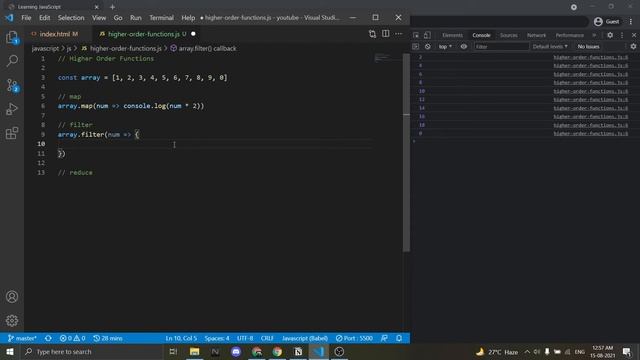Open the Selection menu
The image size is (640, 360).
(x=71, y=18)
